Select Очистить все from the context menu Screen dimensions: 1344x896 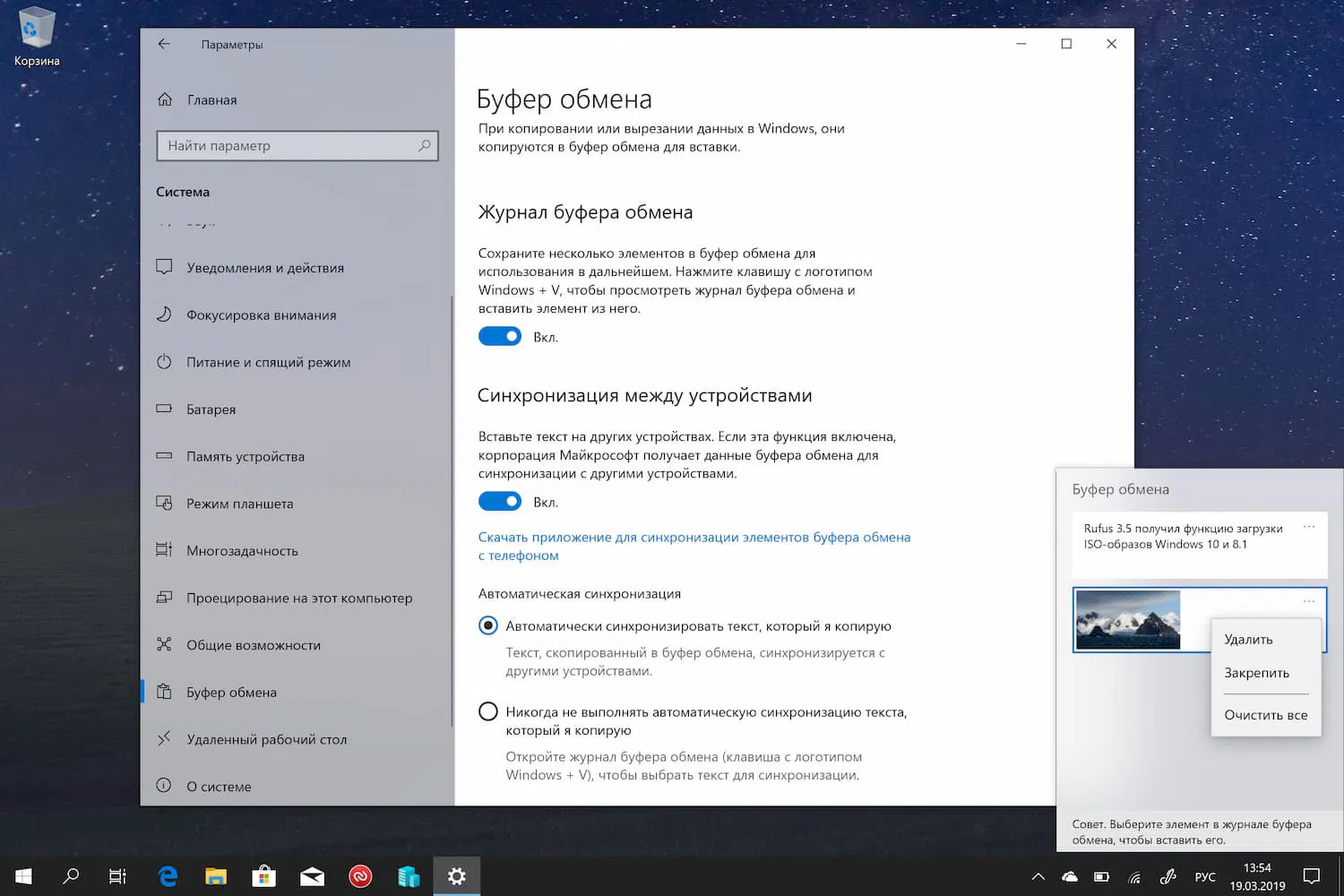click(x=1265, y=714)
